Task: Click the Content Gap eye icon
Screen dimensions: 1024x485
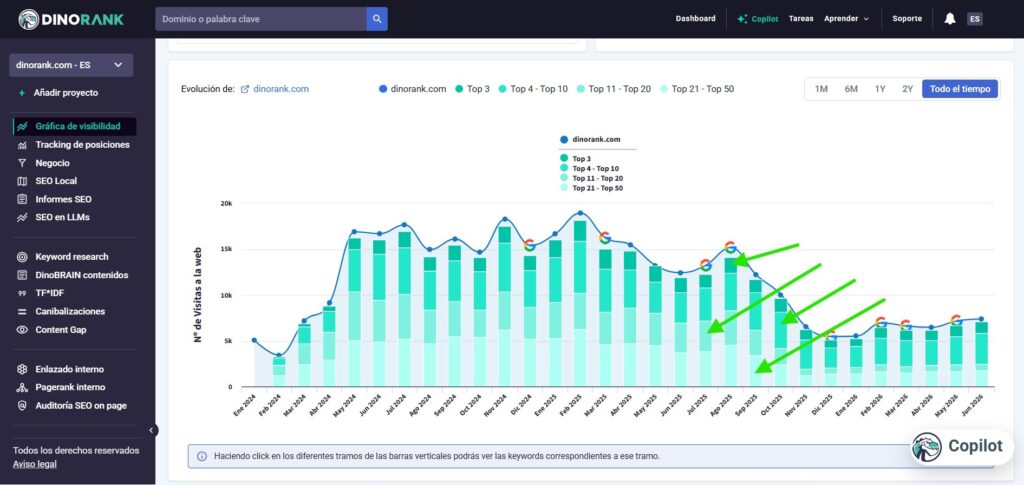Action: point(22,330)
